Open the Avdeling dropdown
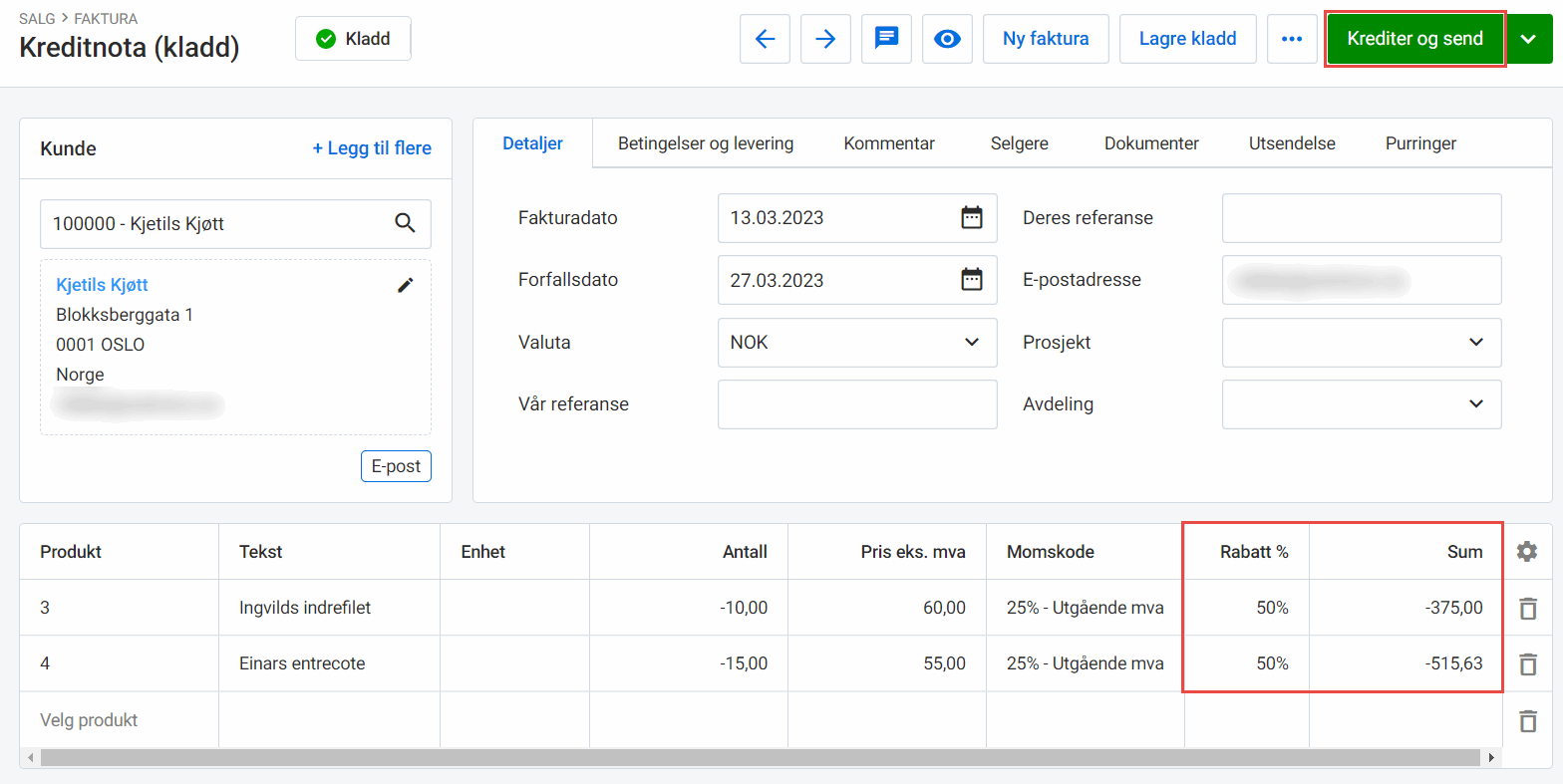 [1362, 404]
